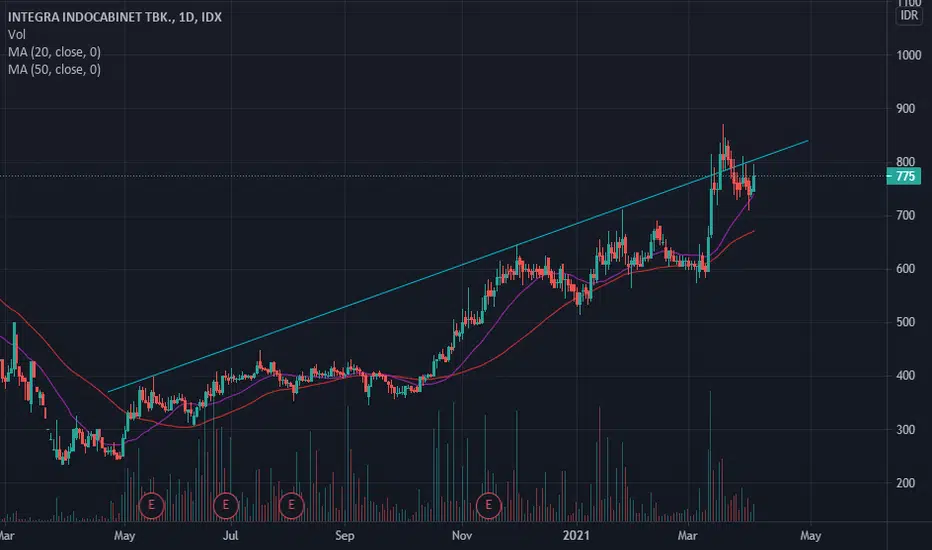The width and height of the screenshot is (932, 550).
Task: Click the Nov label on time axis
Action: [462, 536]
